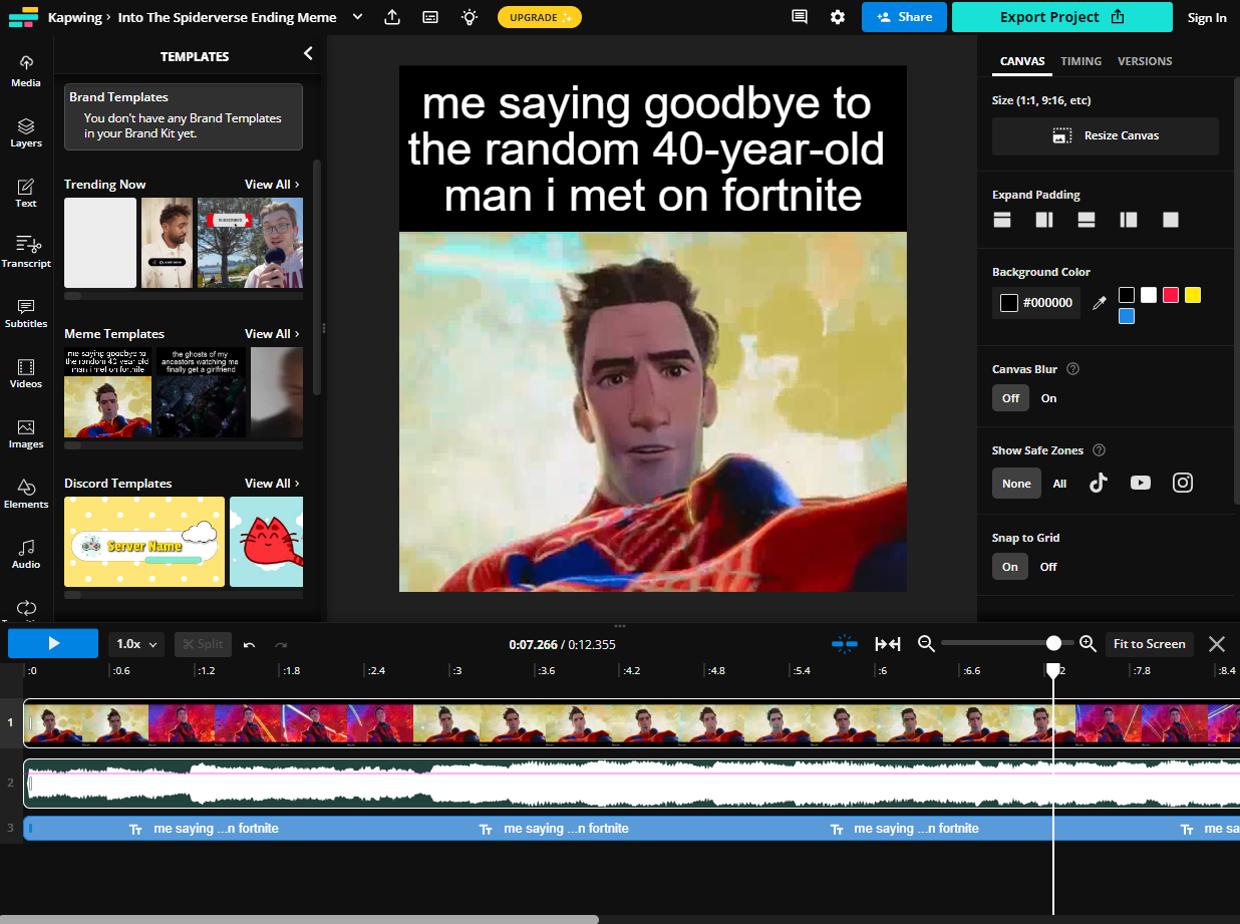
Task: Click the timeline zoom slider handle
Action: point(1054,644)
